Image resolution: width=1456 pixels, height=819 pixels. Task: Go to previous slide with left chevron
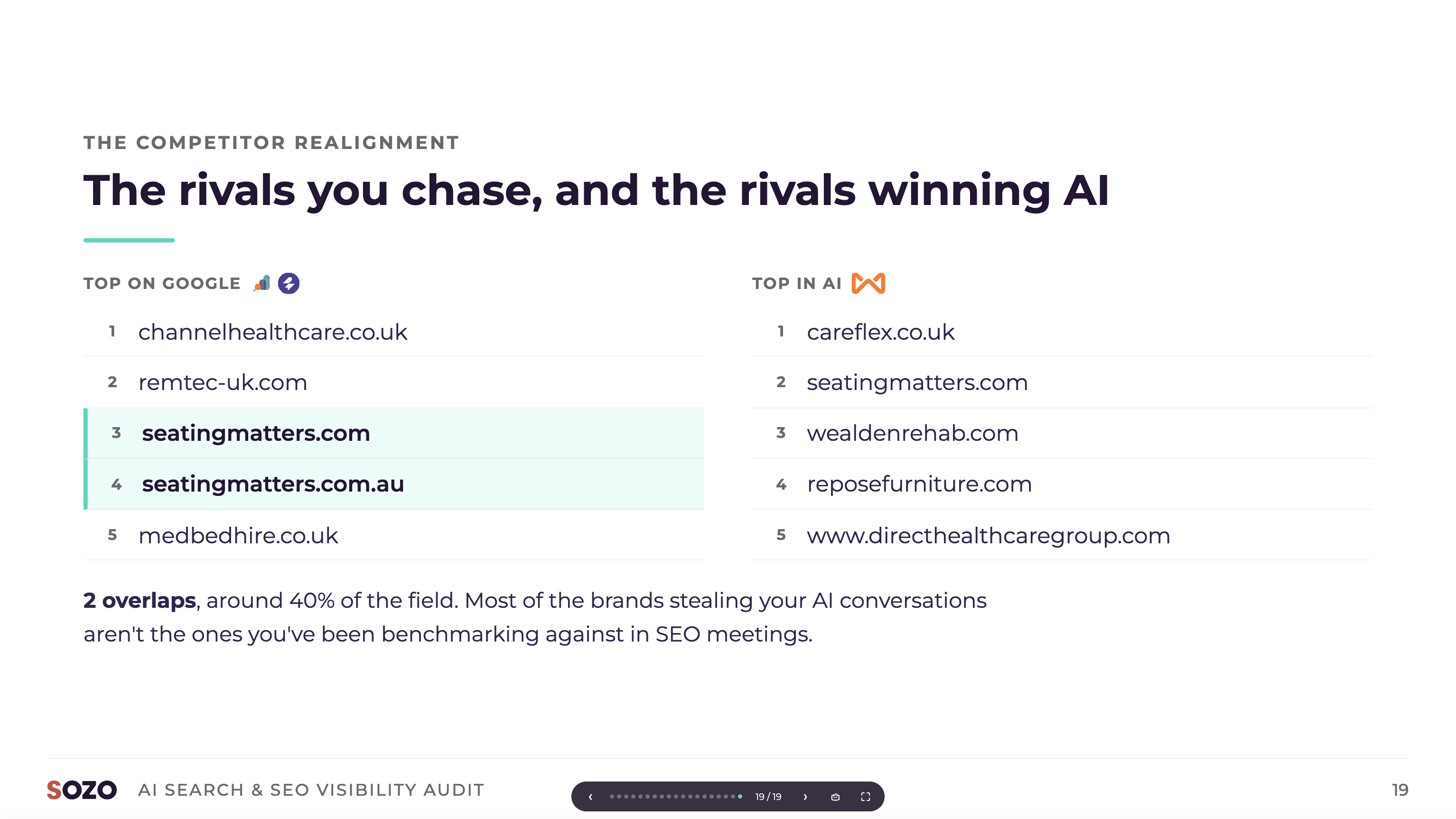point(590,796)
